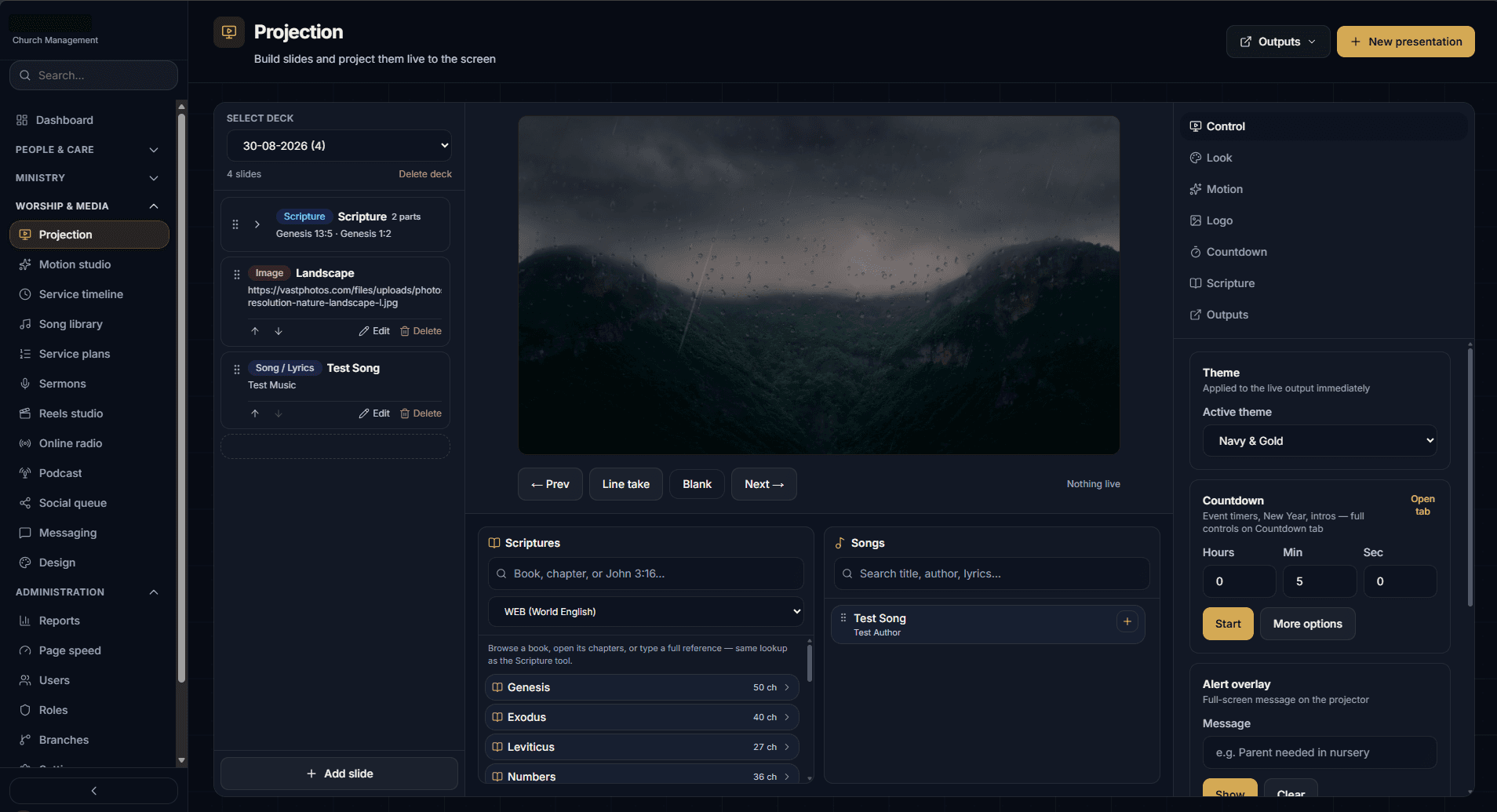
Task: Expand the Ministry sidebar section
Action: [x=87, y=178]
